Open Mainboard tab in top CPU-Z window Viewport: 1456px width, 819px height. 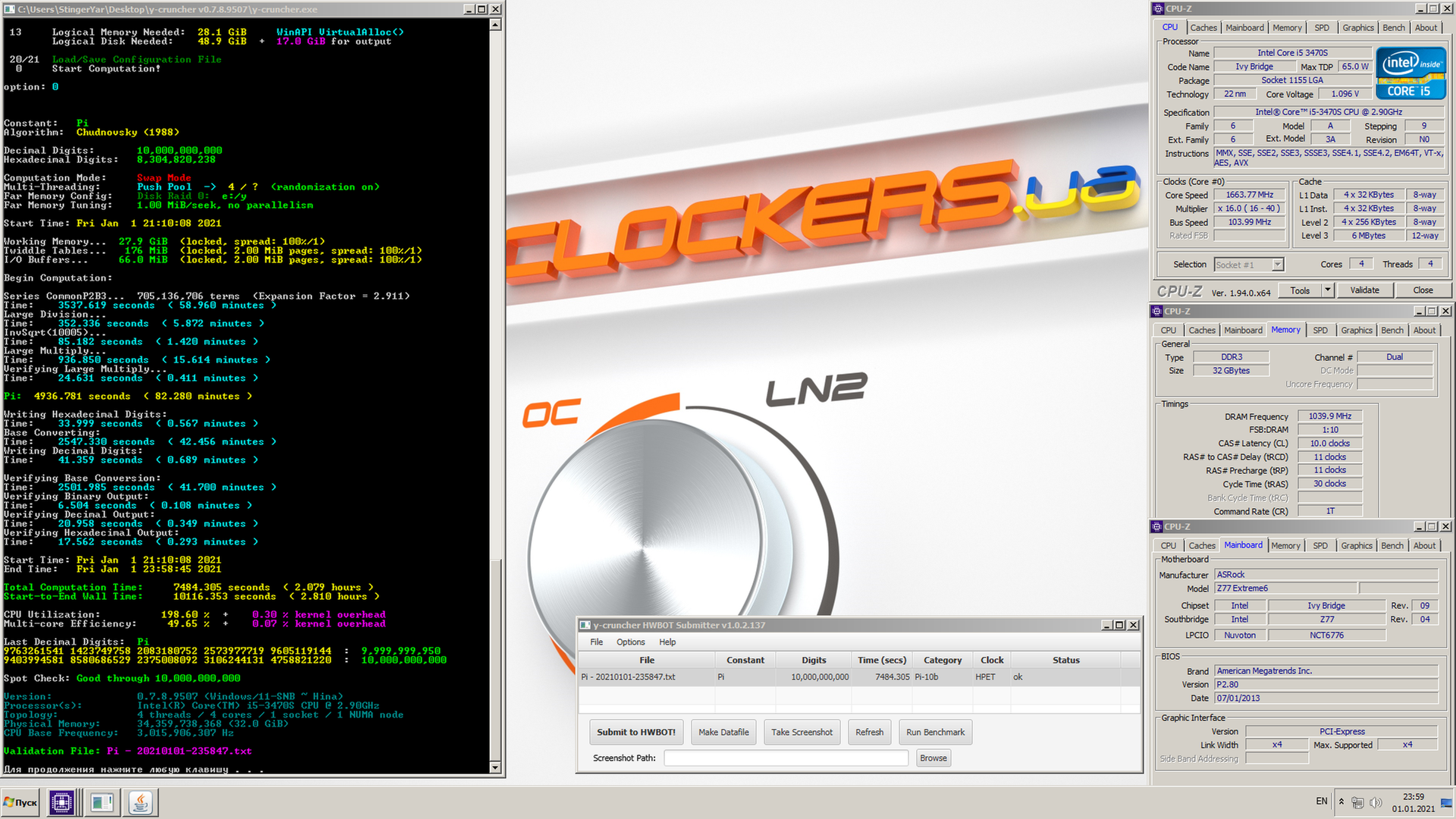click(1244, 27)
